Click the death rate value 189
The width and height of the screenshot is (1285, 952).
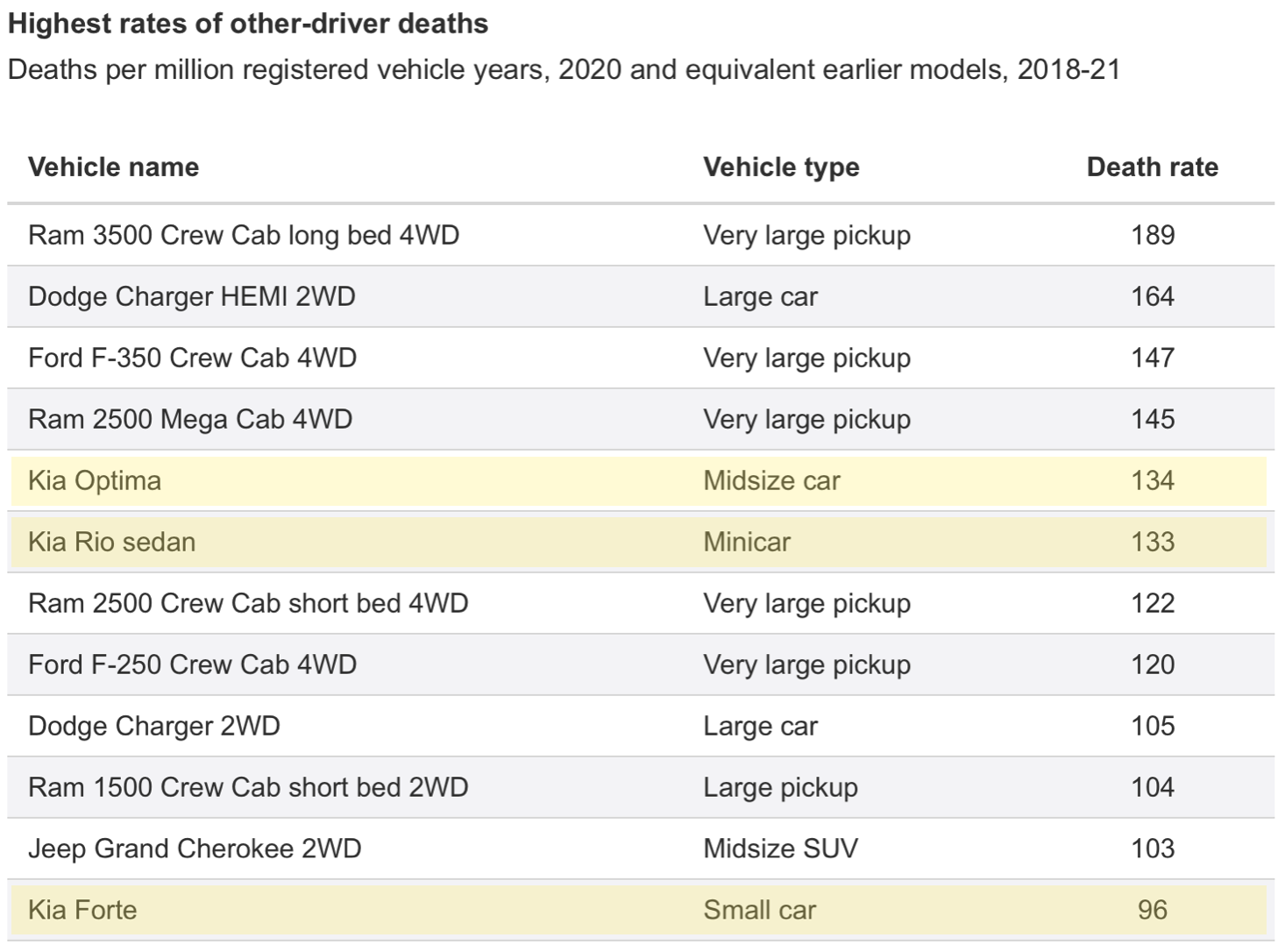pos(1154,235)
